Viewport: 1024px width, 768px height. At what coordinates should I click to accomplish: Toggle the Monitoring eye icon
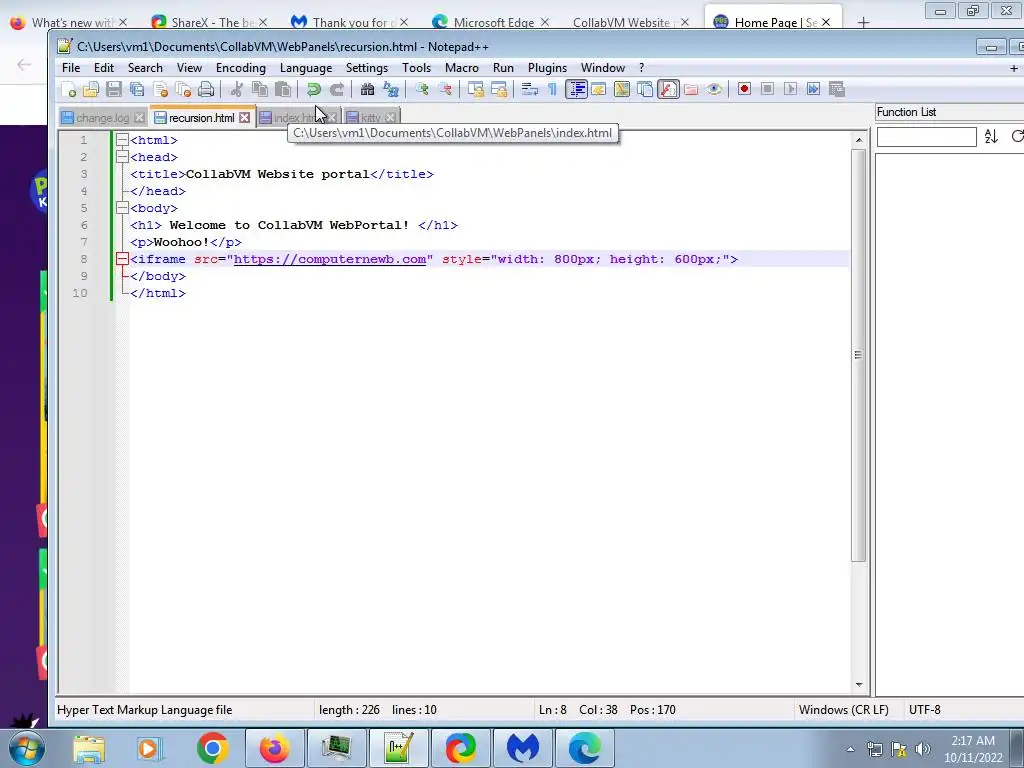(714, 89)
